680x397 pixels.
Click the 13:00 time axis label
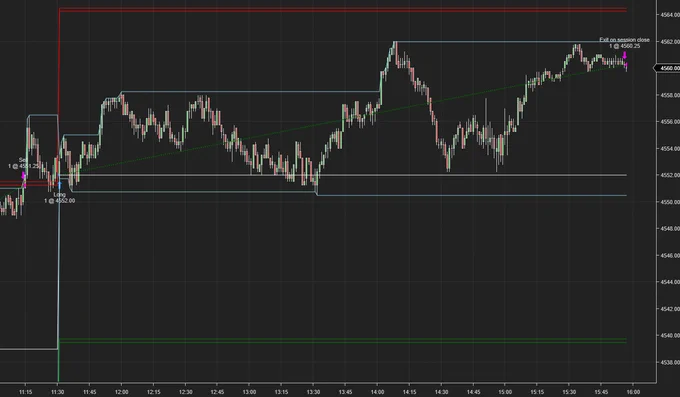coord(249,392)
